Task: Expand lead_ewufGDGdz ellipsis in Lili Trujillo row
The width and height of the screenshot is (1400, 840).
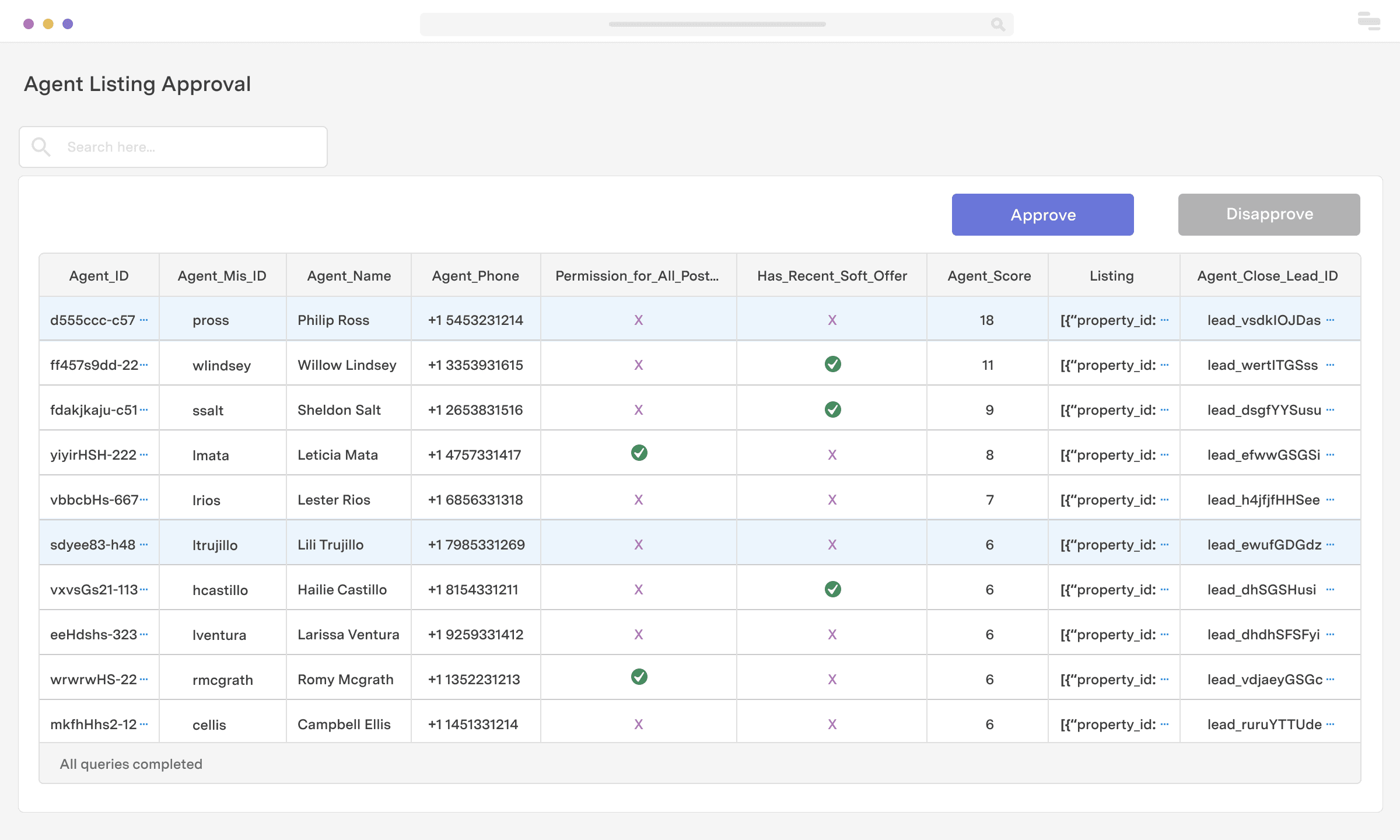Action: point(1330,545)
